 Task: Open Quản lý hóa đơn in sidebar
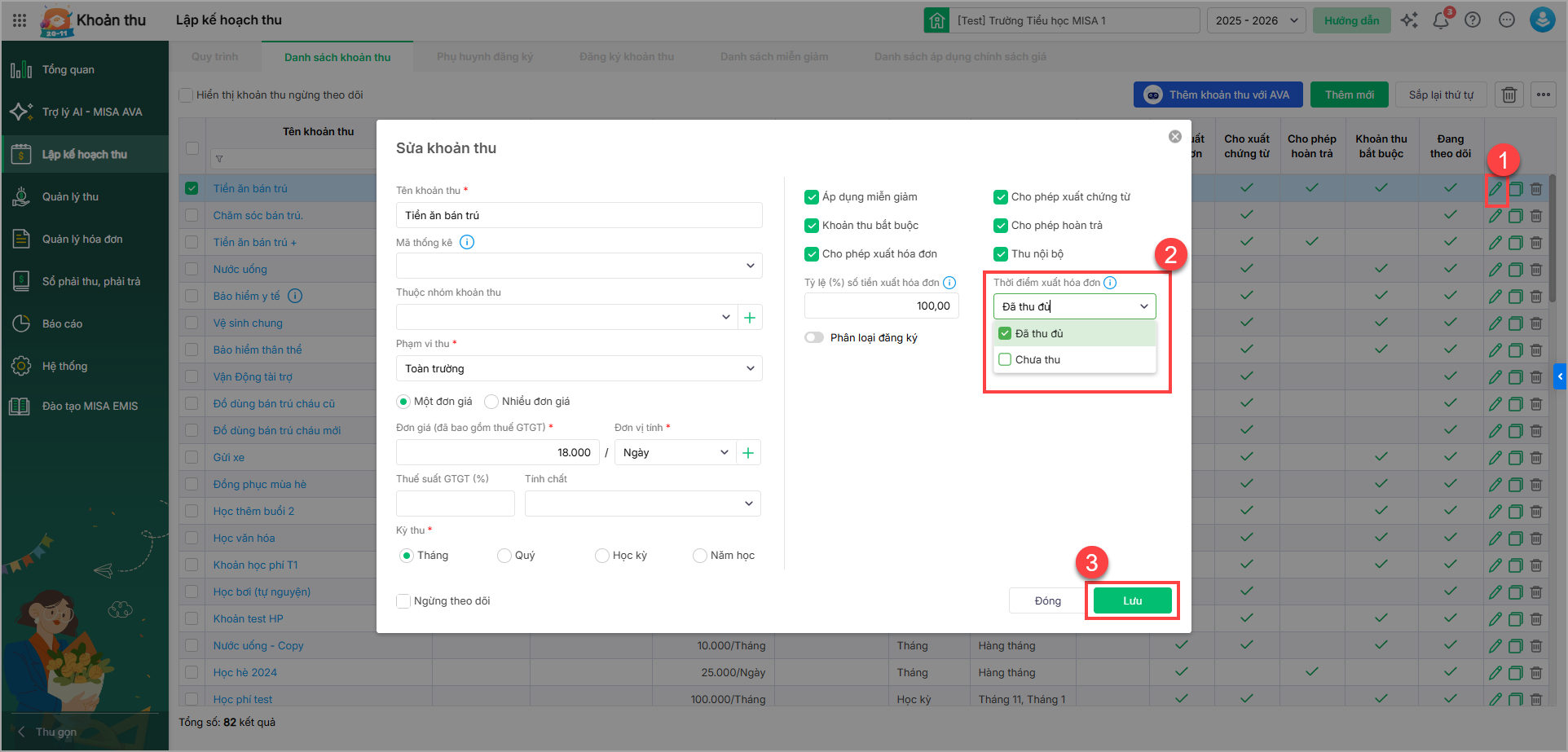[82, 239]
